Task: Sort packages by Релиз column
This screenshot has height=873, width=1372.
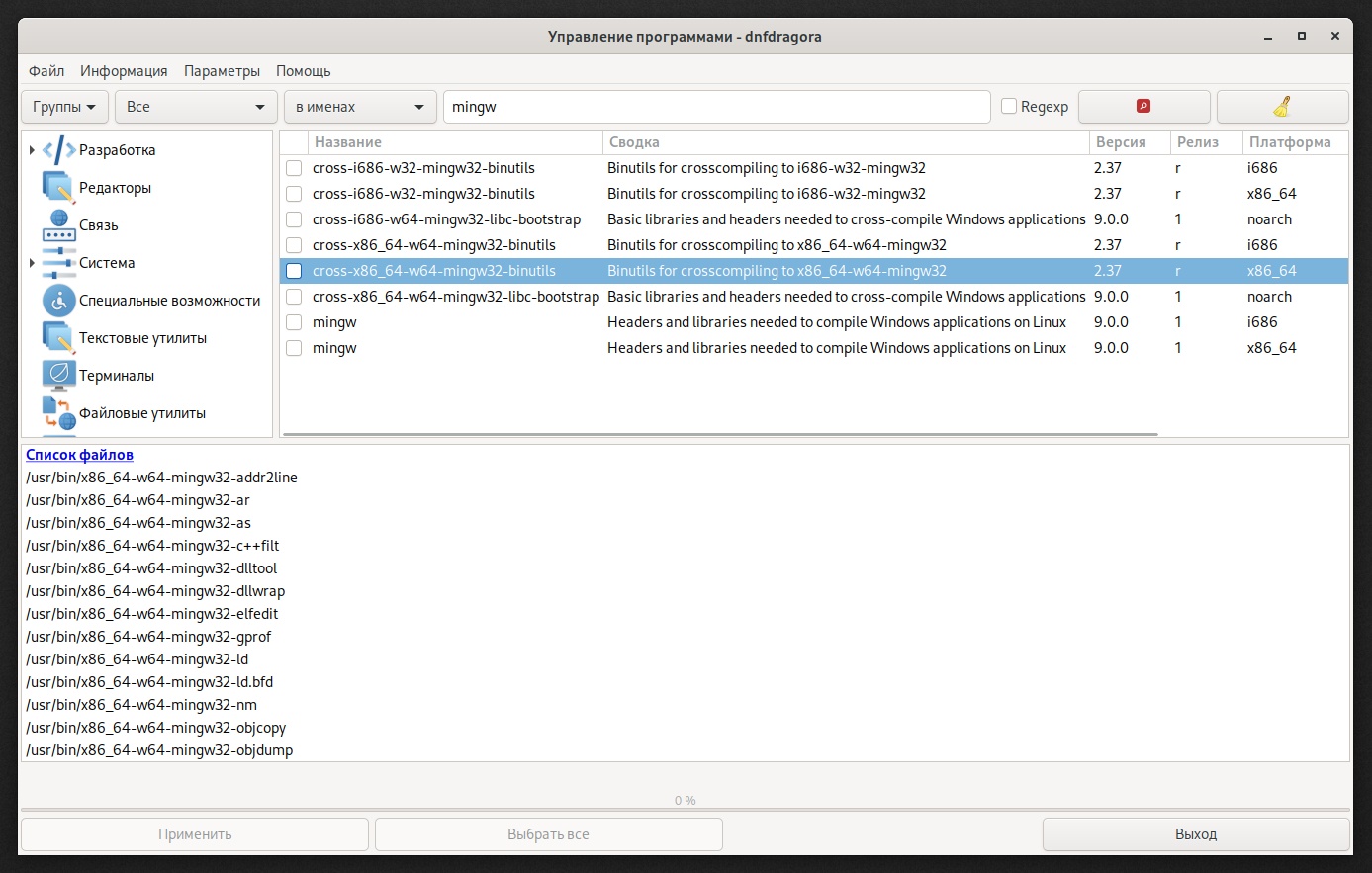Action: [1206, 142]
